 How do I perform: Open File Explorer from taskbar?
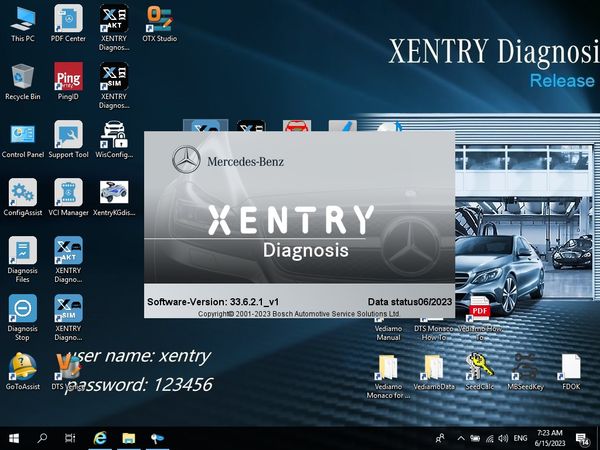[x=129, y=438]
